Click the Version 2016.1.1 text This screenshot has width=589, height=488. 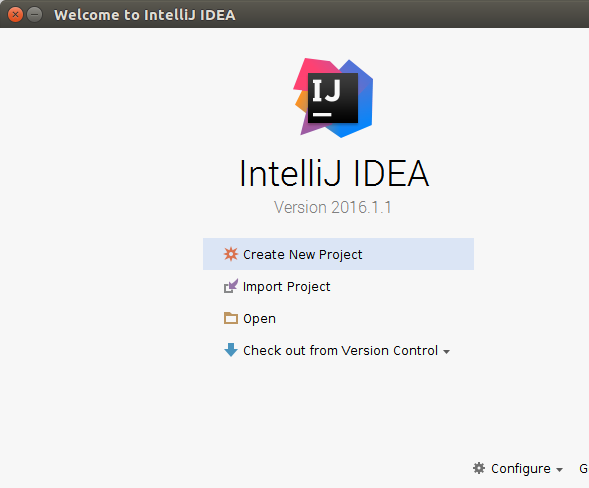332,207
